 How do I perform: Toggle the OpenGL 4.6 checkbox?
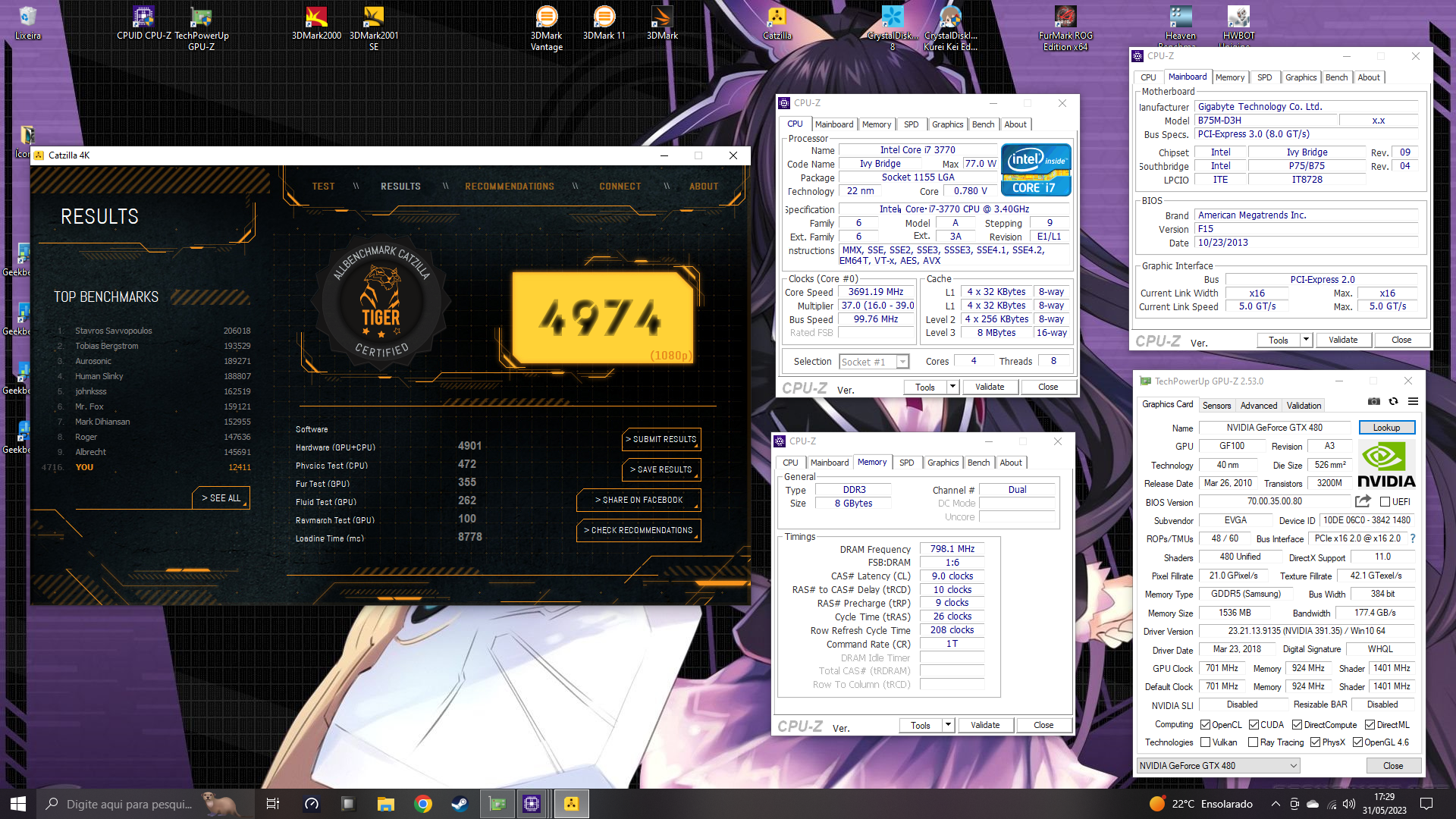(1357, 742)
